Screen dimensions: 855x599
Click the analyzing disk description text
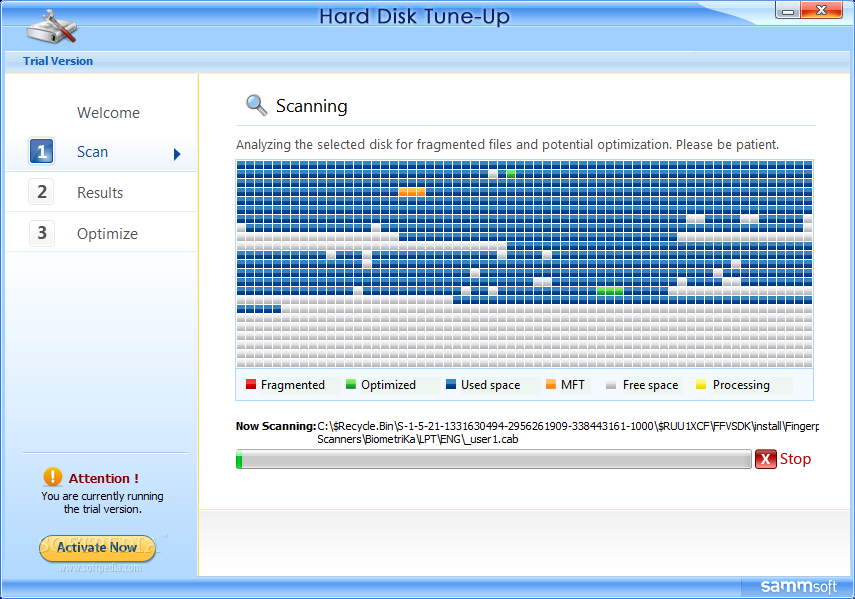point(507,144)
